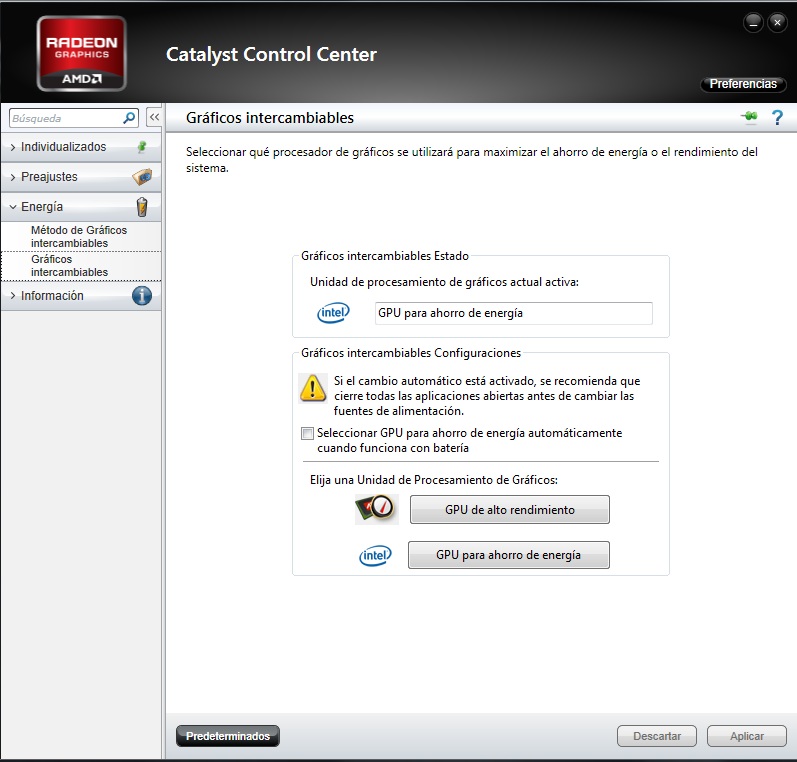Viewport: 797px width, 762px height.
Task: Click the Intel logo in the Estado section
Action: [x=333, y=313]
